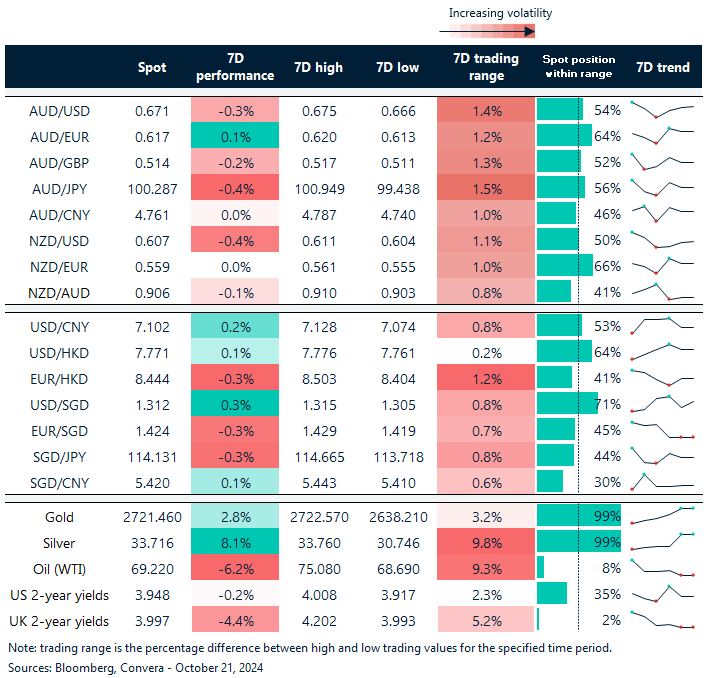The width and height of the screenshot is (709, 678).
Task: Click the Gold 7D trend sparkline
Action: 662,517
